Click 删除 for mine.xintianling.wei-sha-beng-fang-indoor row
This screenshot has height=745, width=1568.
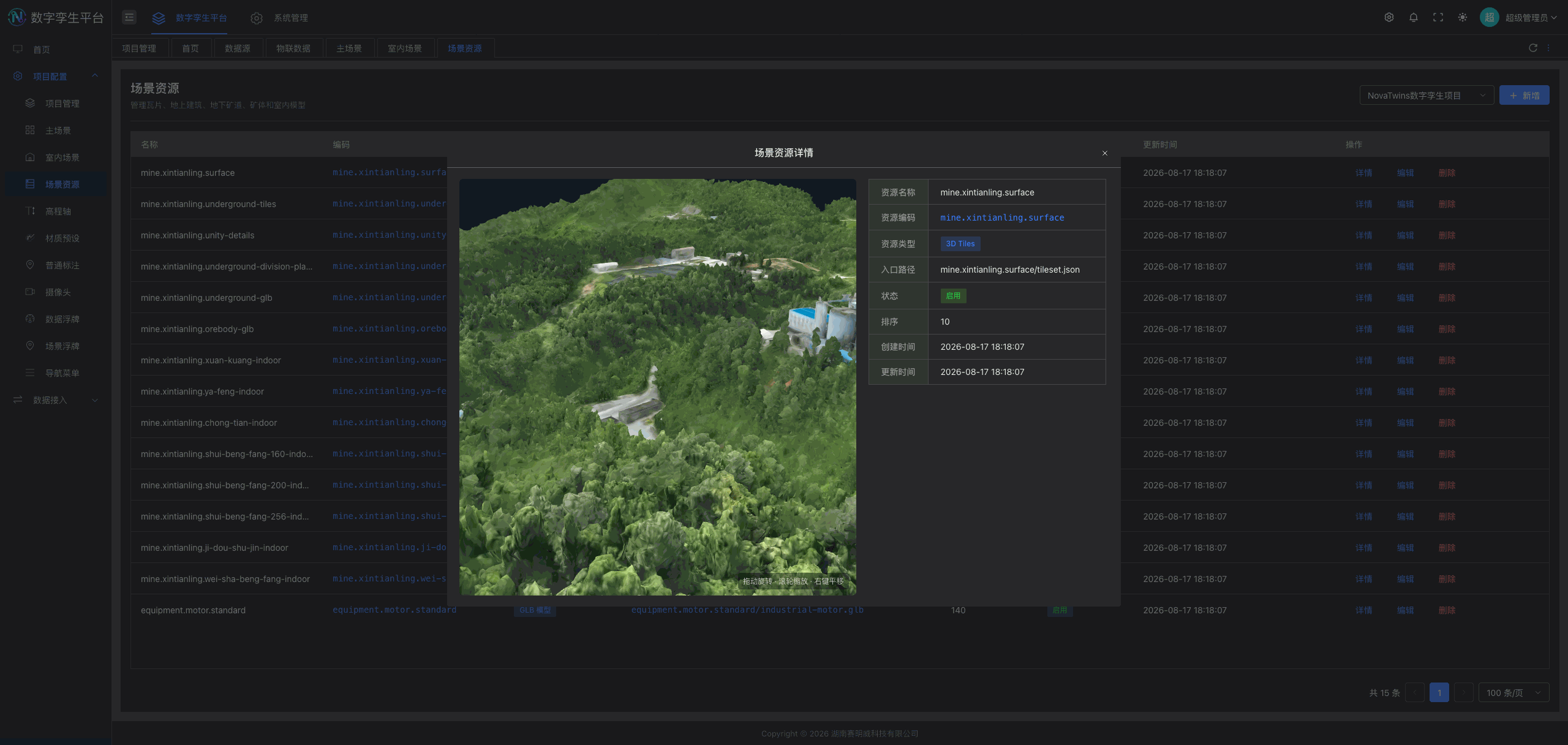point(1447,579)
